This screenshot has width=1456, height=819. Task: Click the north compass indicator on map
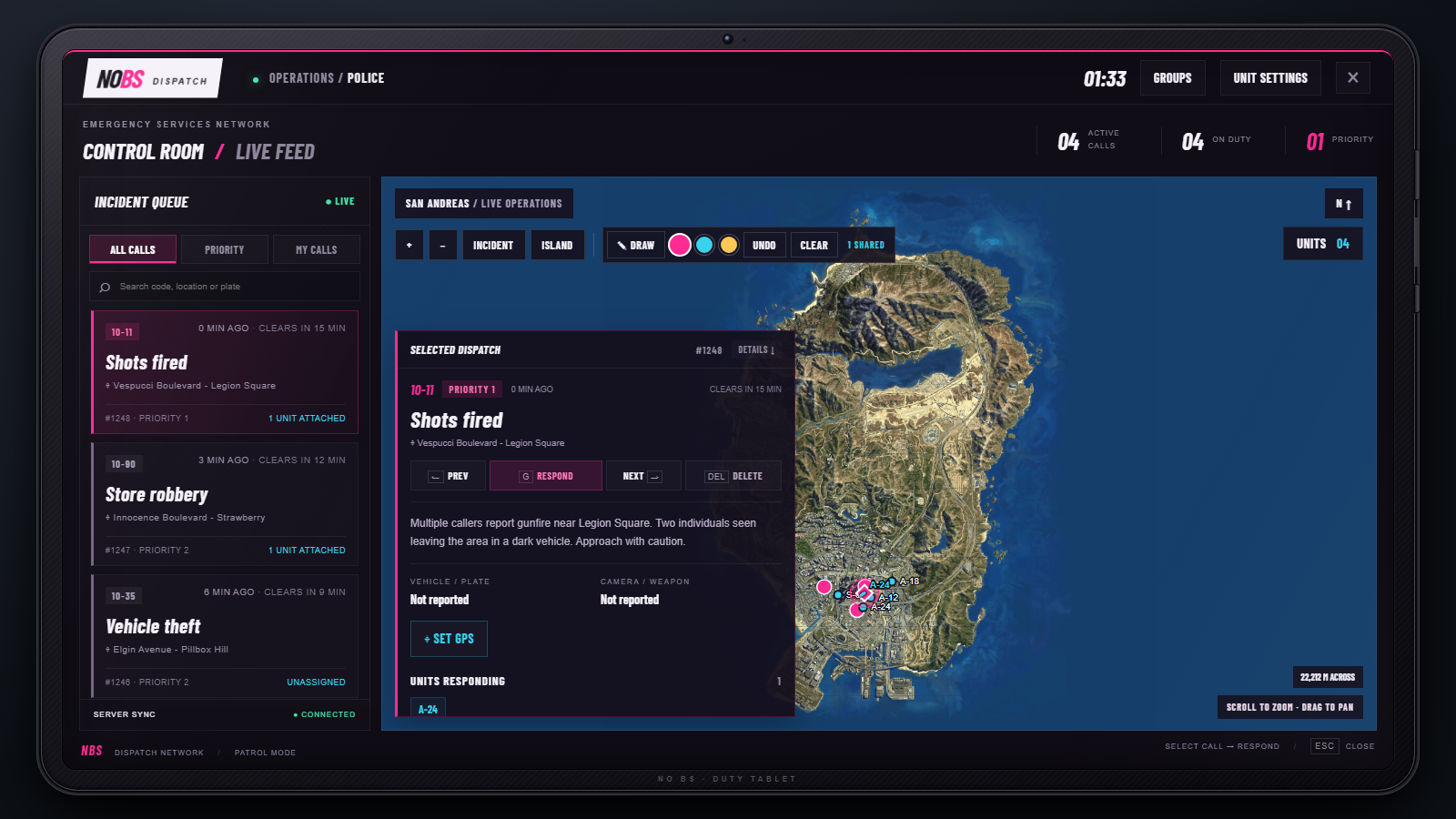click(x=1343, y=204)
